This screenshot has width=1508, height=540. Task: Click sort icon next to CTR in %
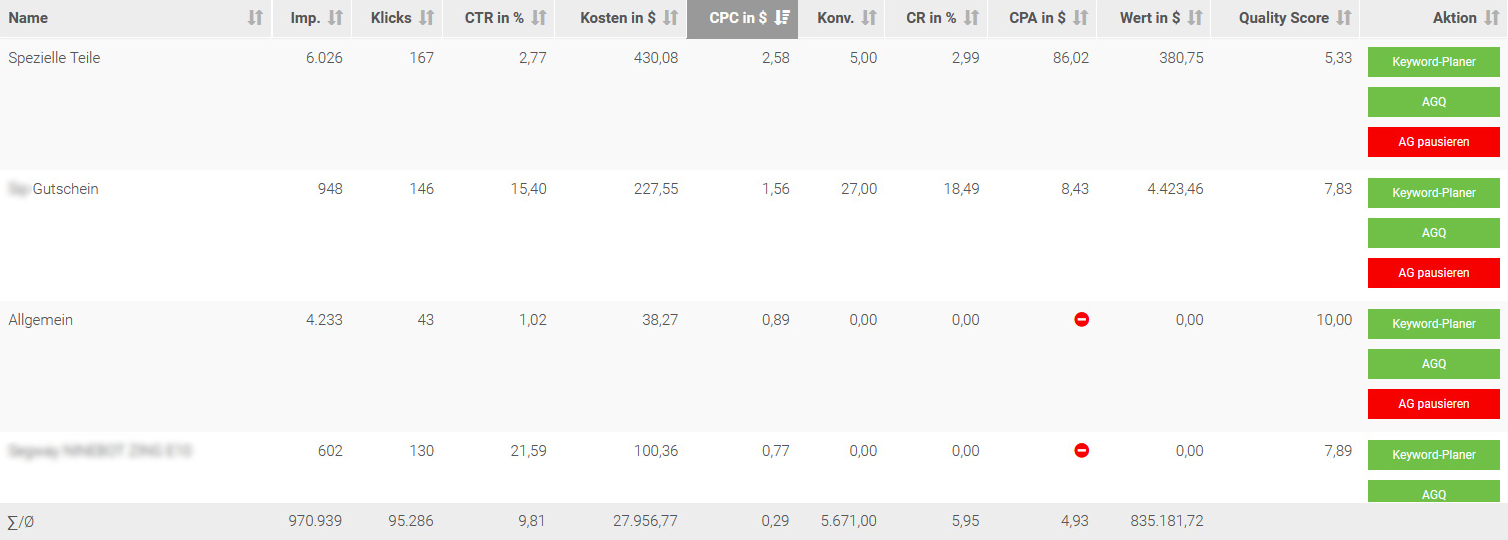pos(539,18)
